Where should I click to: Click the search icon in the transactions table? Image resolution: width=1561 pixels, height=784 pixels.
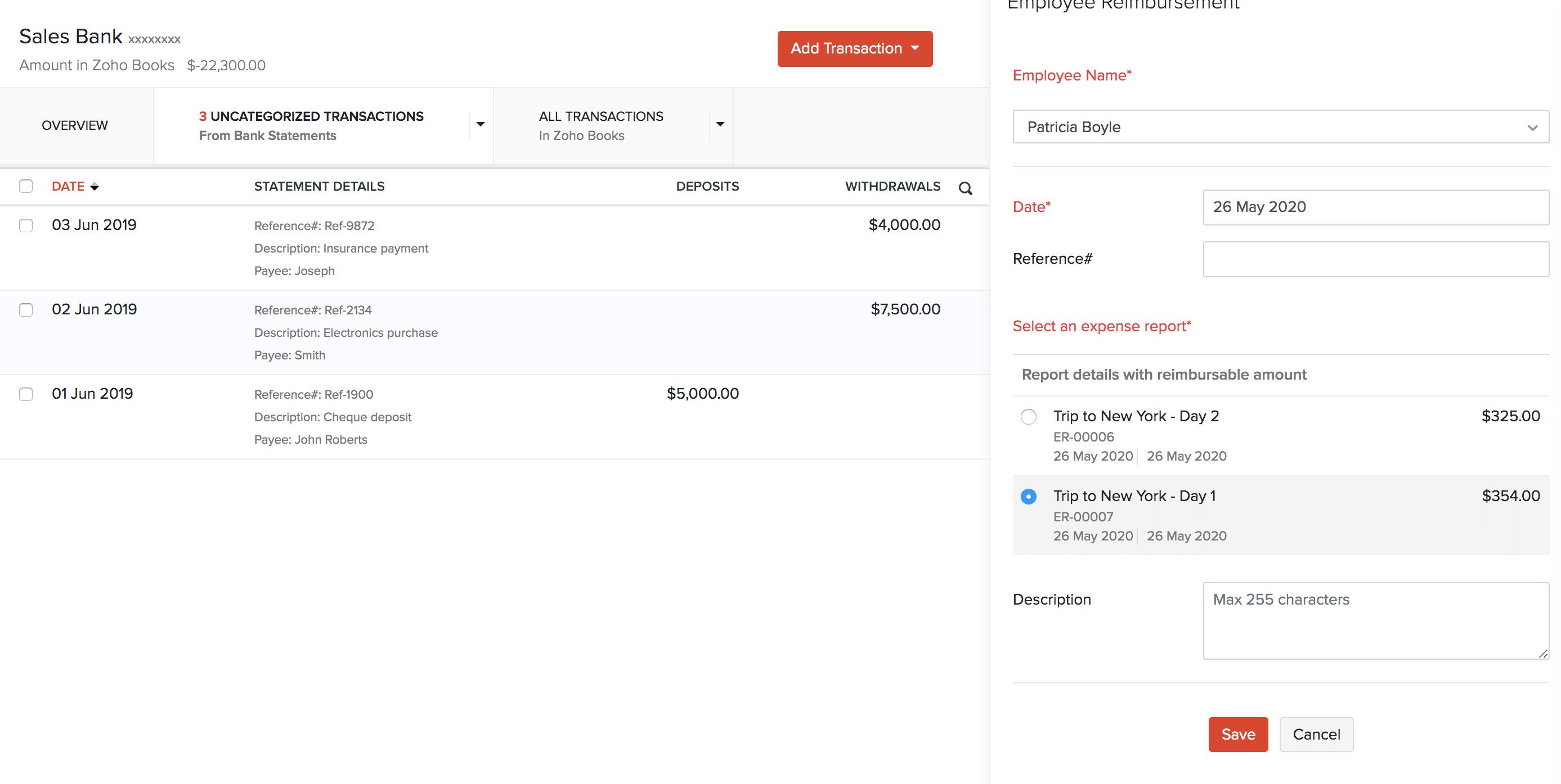[965, 188]
